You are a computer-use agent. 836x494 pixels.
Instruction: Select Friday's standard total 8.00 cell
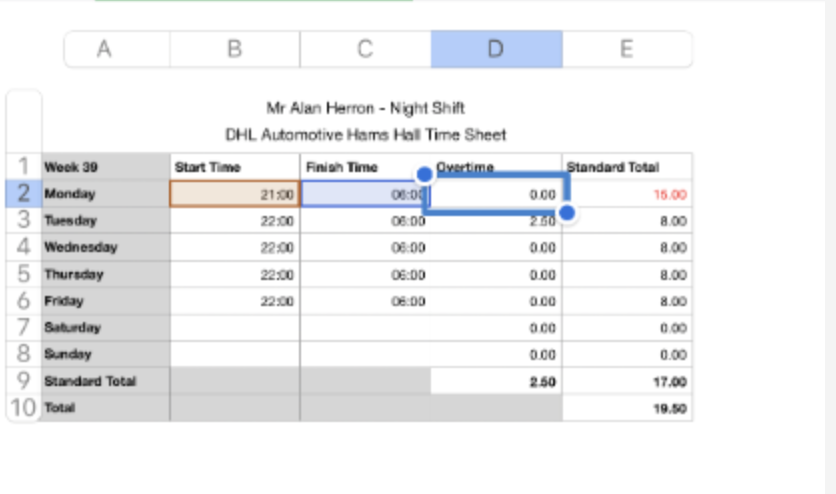coord(627,301)
